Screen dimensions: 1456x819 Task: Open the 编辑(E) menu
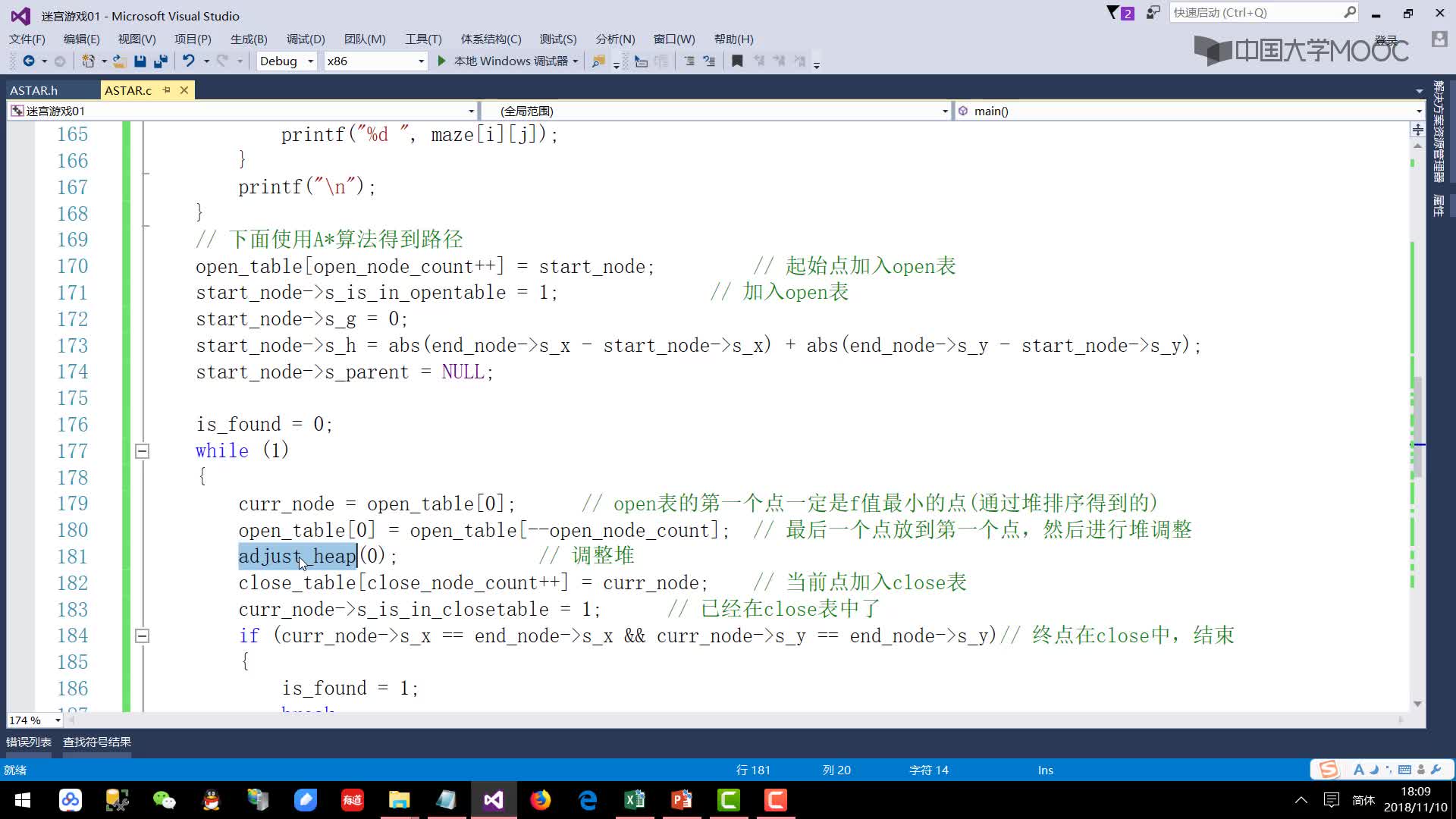tap(81, 39)
